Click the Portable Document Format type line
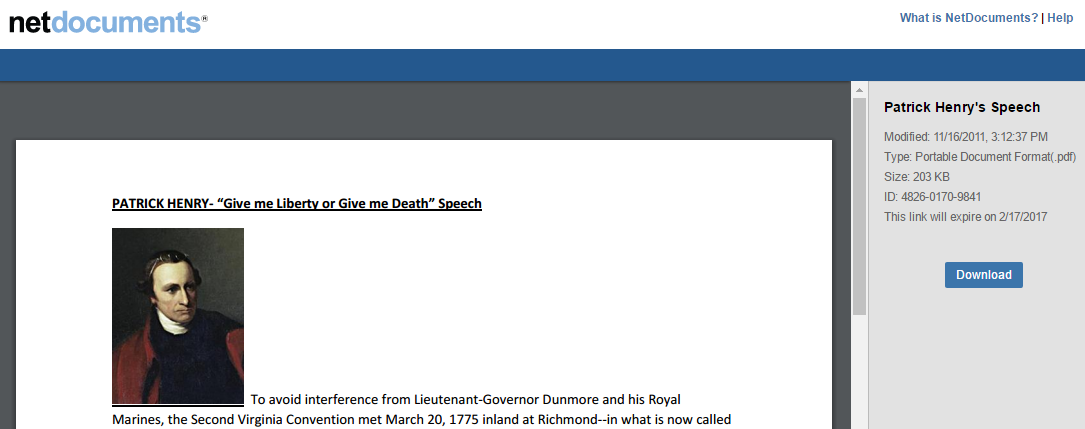 tap(980, 157)
